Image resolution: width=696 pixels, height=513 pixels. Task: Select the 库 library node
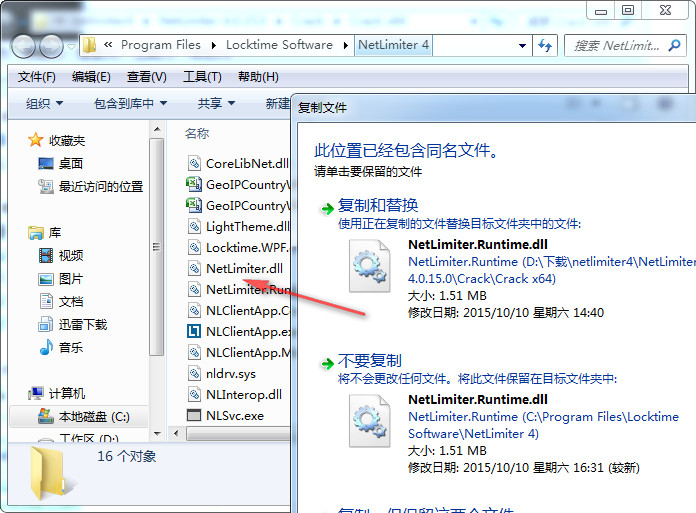point(44,233)
